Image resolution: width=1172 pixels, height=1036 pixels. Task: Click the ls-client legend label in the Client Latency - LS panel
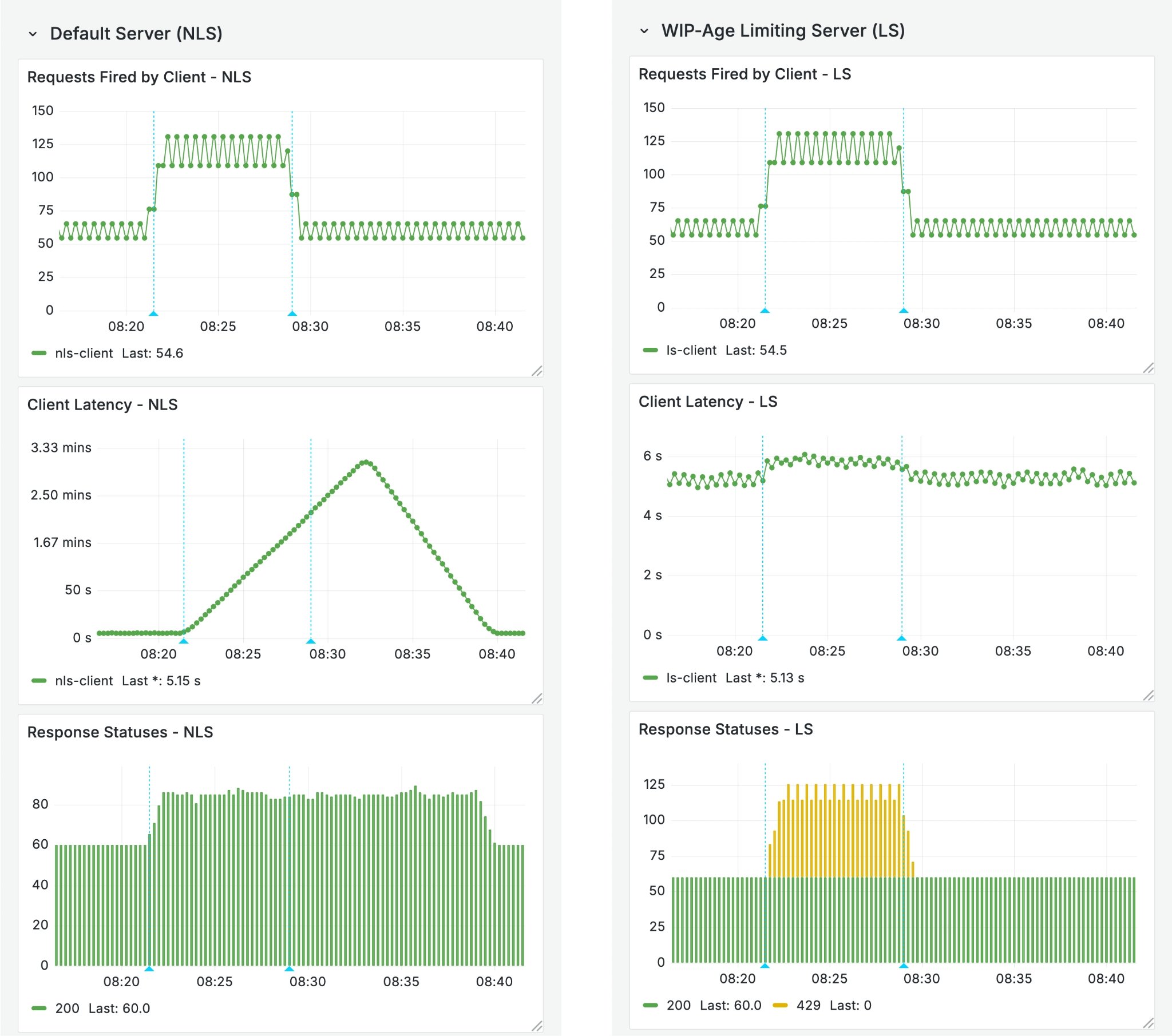pyautogui.click(x=691, y=678)
